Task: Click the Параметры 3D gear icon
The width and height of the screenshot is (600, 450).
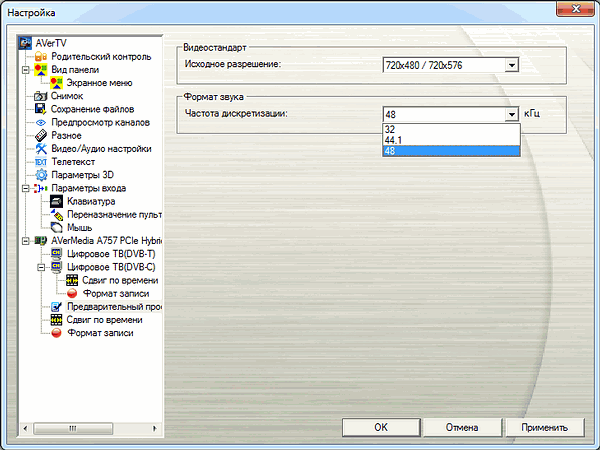Action: point(41,175)
